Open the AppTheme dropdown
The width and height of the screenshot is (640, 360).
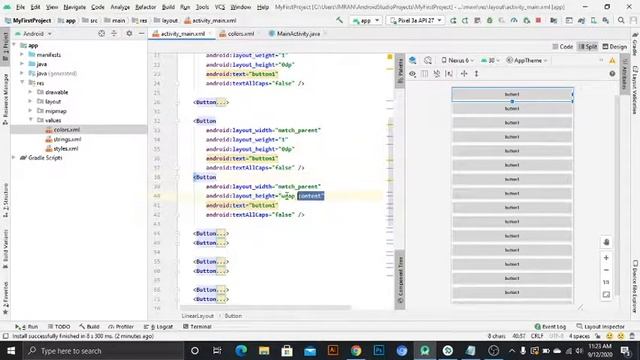click(x=527, y=60)
